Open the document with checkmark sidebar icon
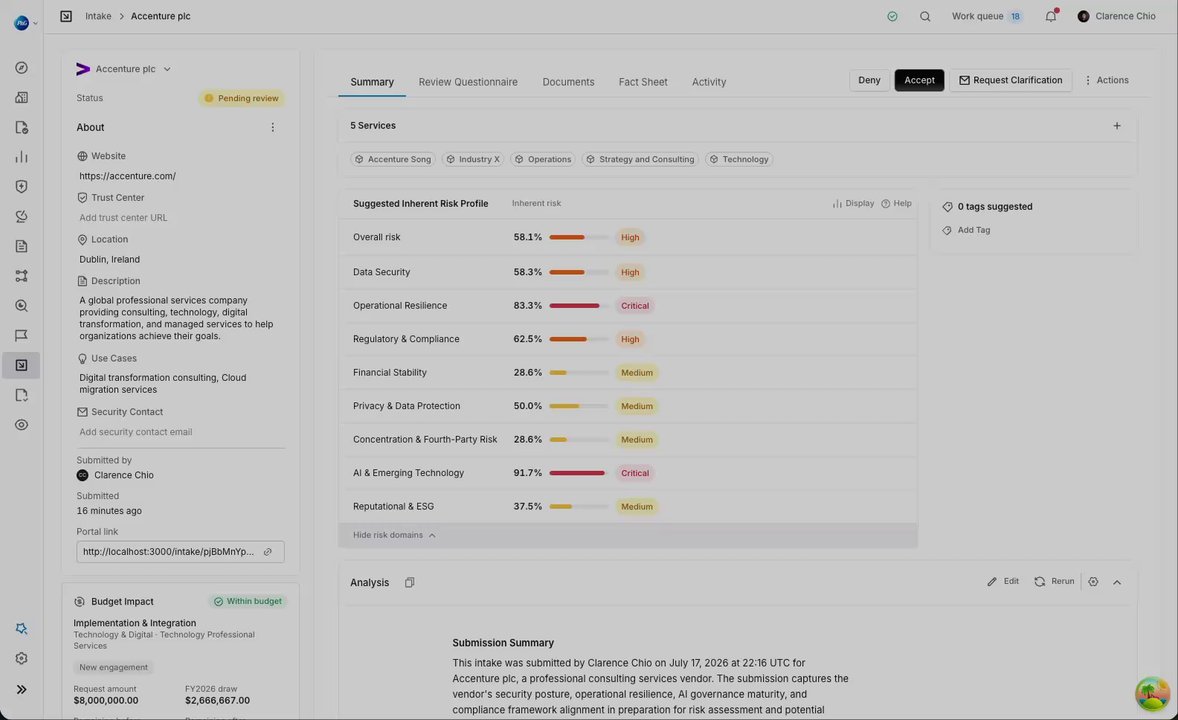The height and width of the screenshot is (720, 1178). (22, 127)
